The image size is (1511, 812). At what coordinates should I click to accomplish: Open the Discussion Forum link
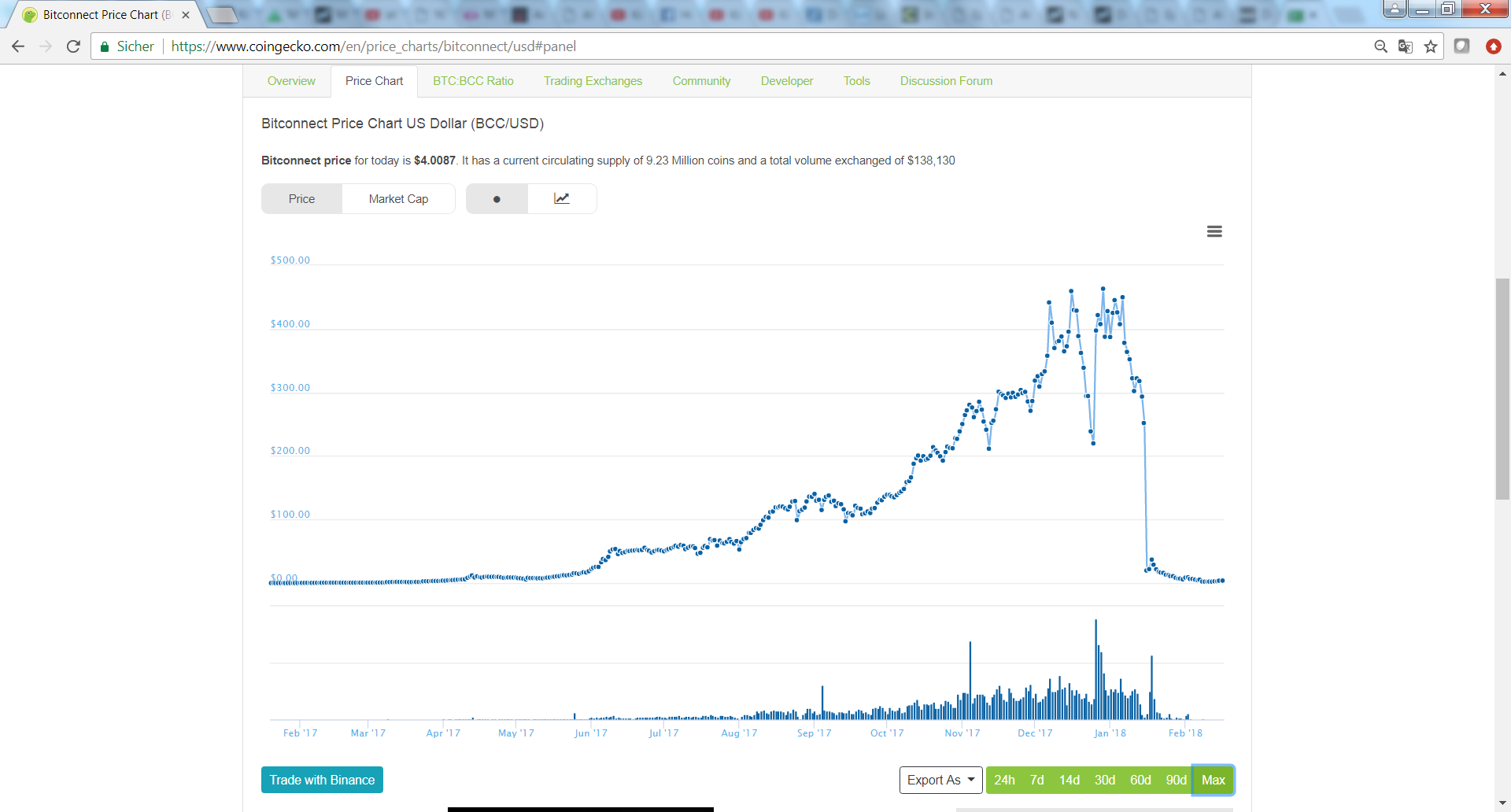point(946,81)
